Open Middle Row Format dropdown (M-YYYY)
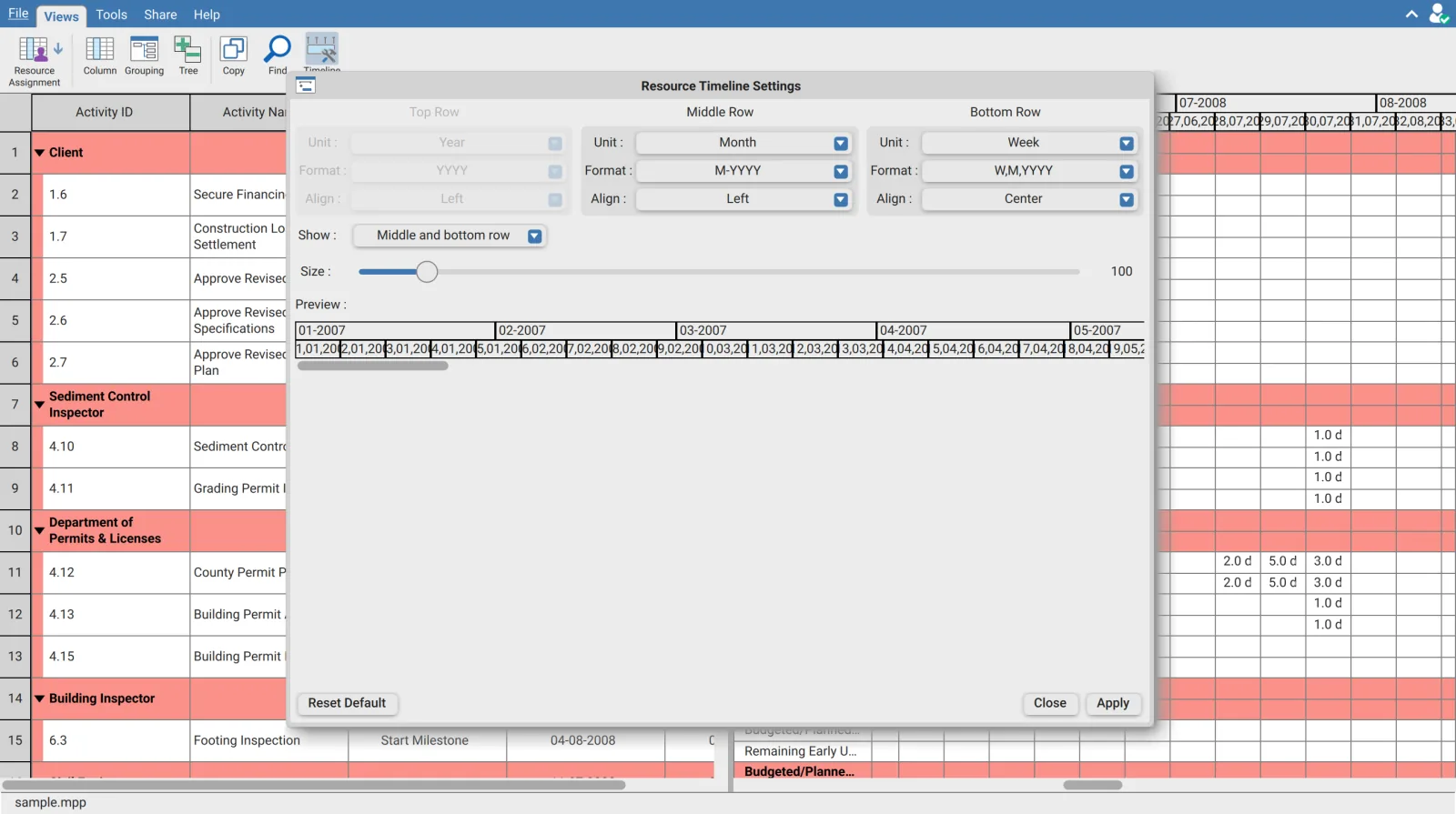The image size is (1456, 814). 743,171
